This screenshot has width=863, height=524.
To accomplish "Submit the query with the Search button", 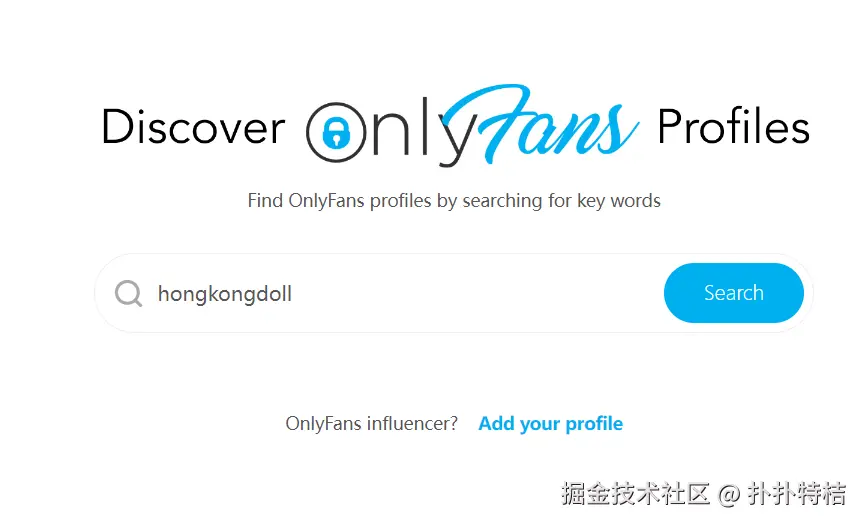I will (734, 293).
